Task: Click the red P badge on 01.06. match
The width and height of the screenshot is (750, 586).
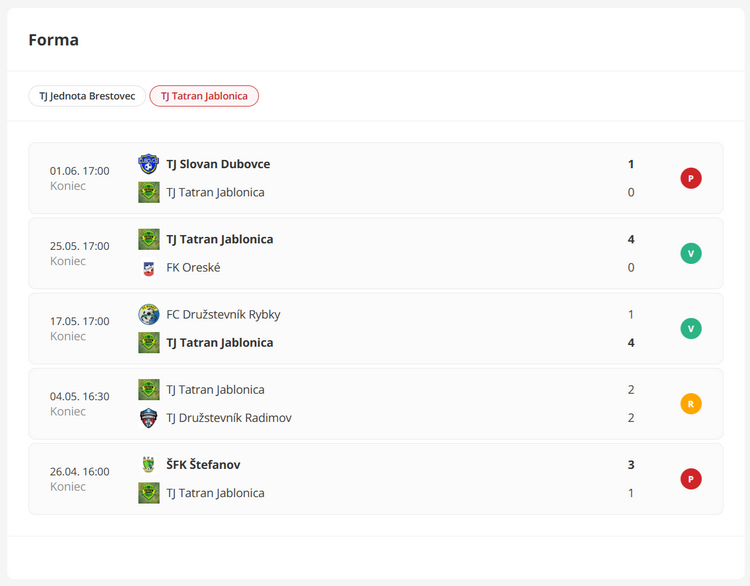Action: click(x=691, y=178)
